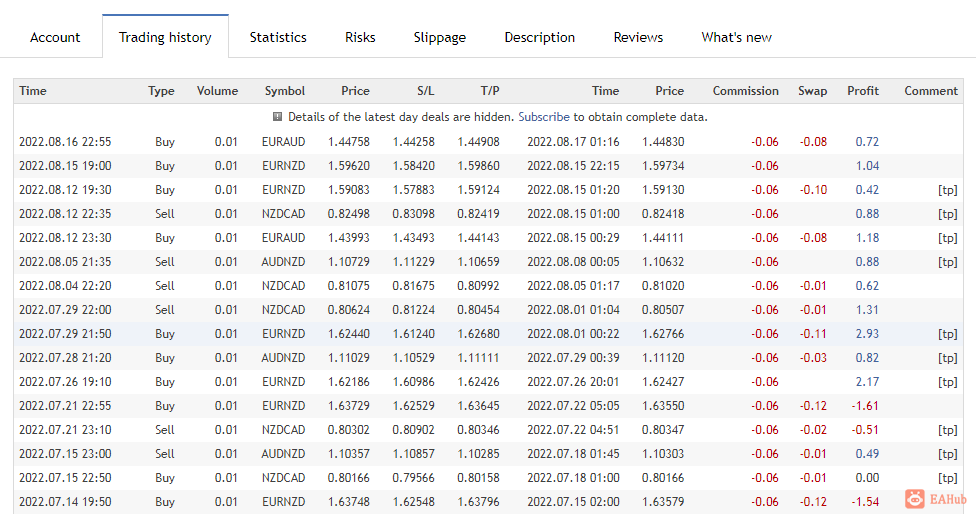This screenshot has height=514, width=976.
Task: Click open time 2022.07.21 23:10
Action: (x=65, y=429)
